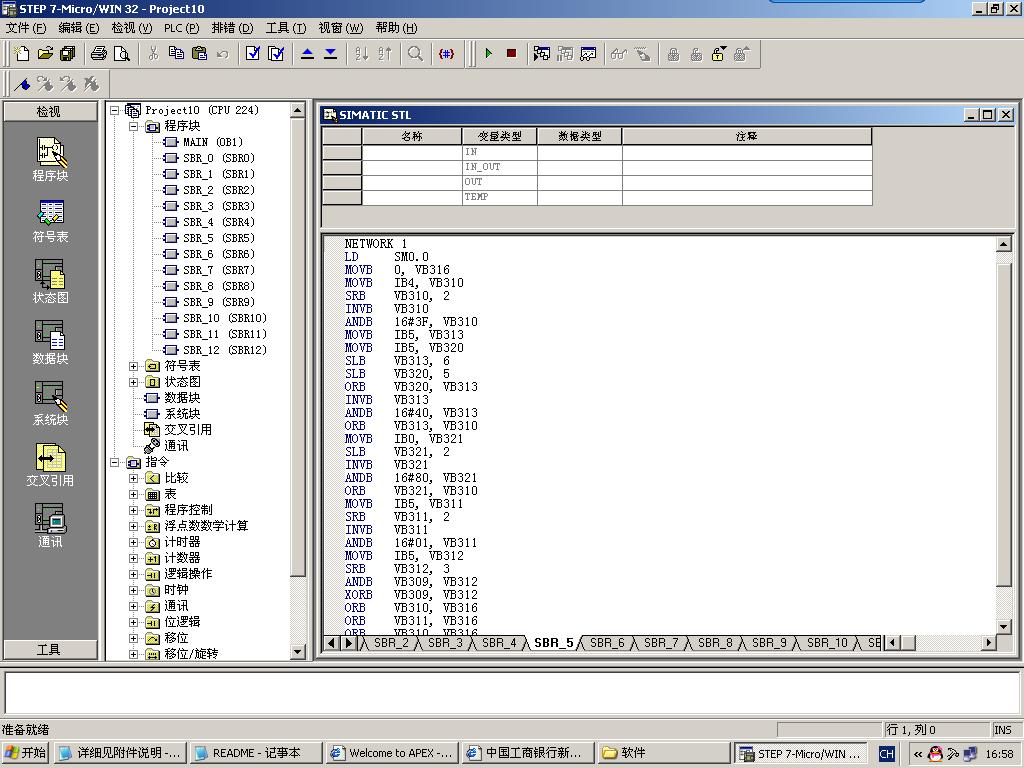This screenshot has width=1024, height=768.
Task: Select SBR_7 (SBR7) in project tree
Action: coord(219,270)
